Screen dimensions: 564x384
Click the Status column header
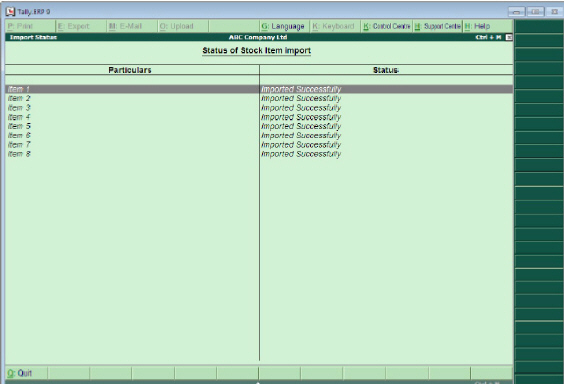(x=386, y=70)
